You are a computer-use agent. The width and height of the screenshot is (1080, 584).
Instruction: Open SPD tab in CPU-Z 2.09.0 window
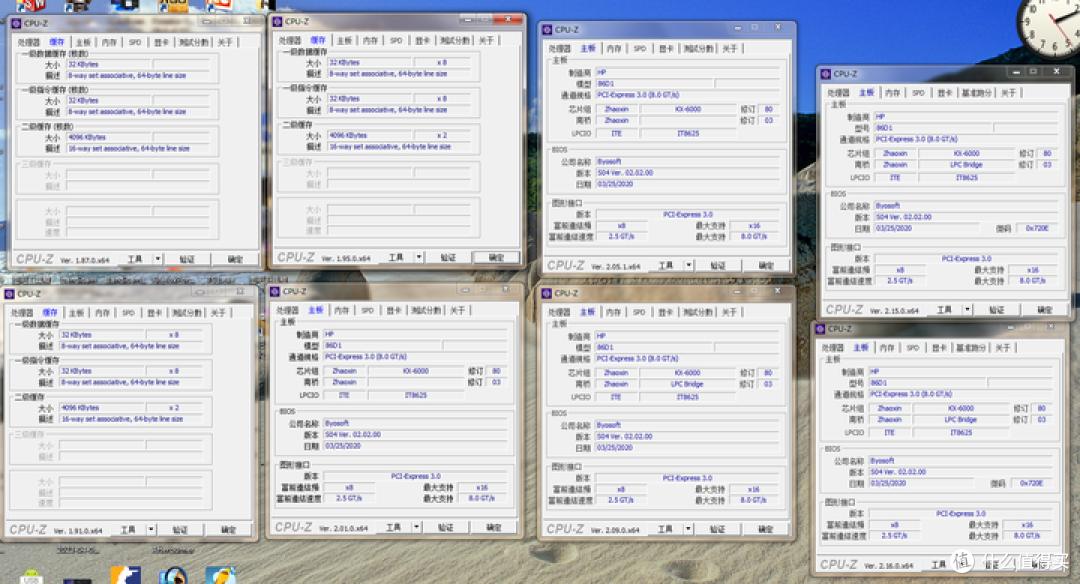point(639,312)
